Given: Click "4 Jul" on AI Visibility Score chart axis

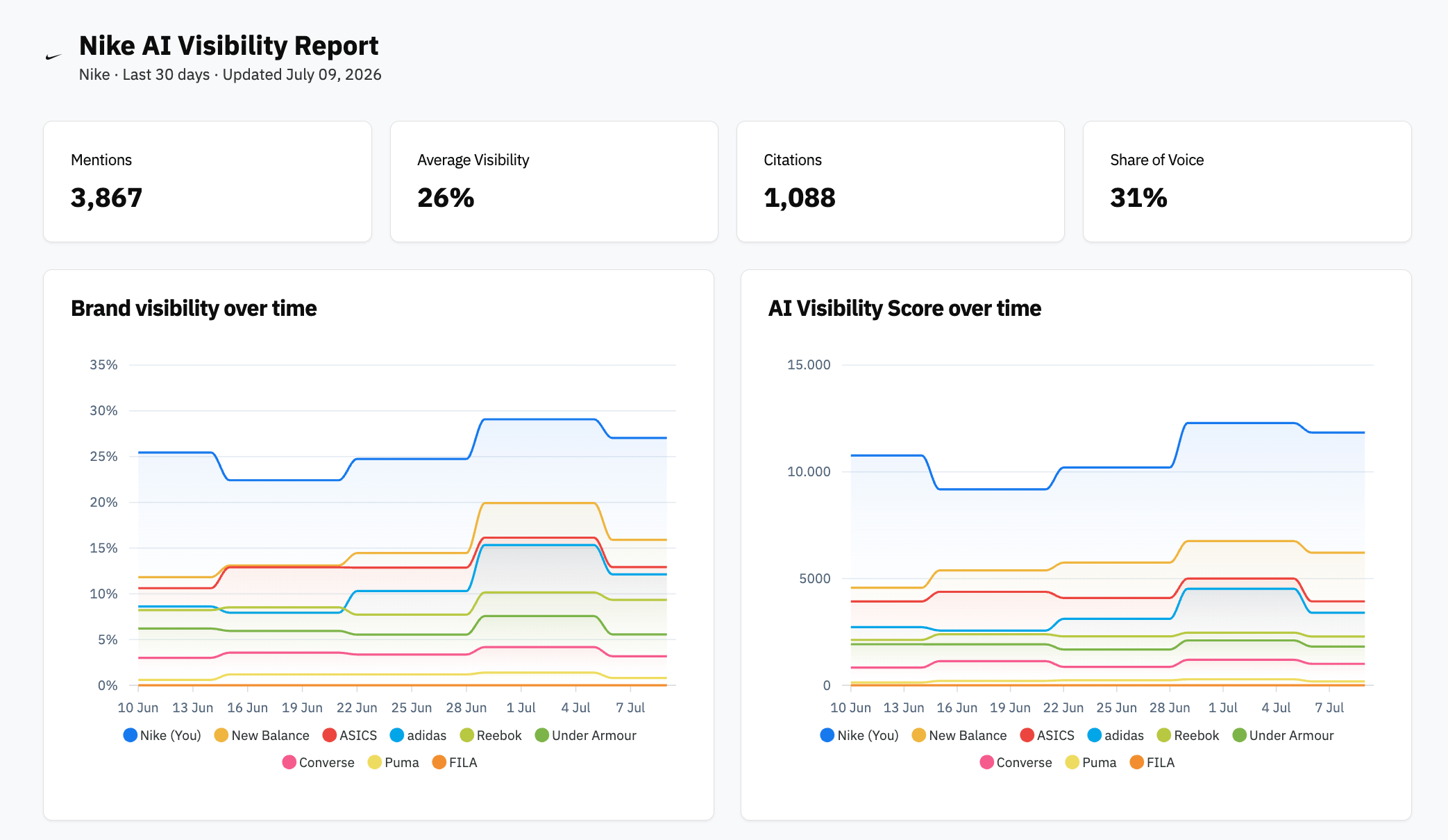Looking at the screenshot, I should [1276, 707].
